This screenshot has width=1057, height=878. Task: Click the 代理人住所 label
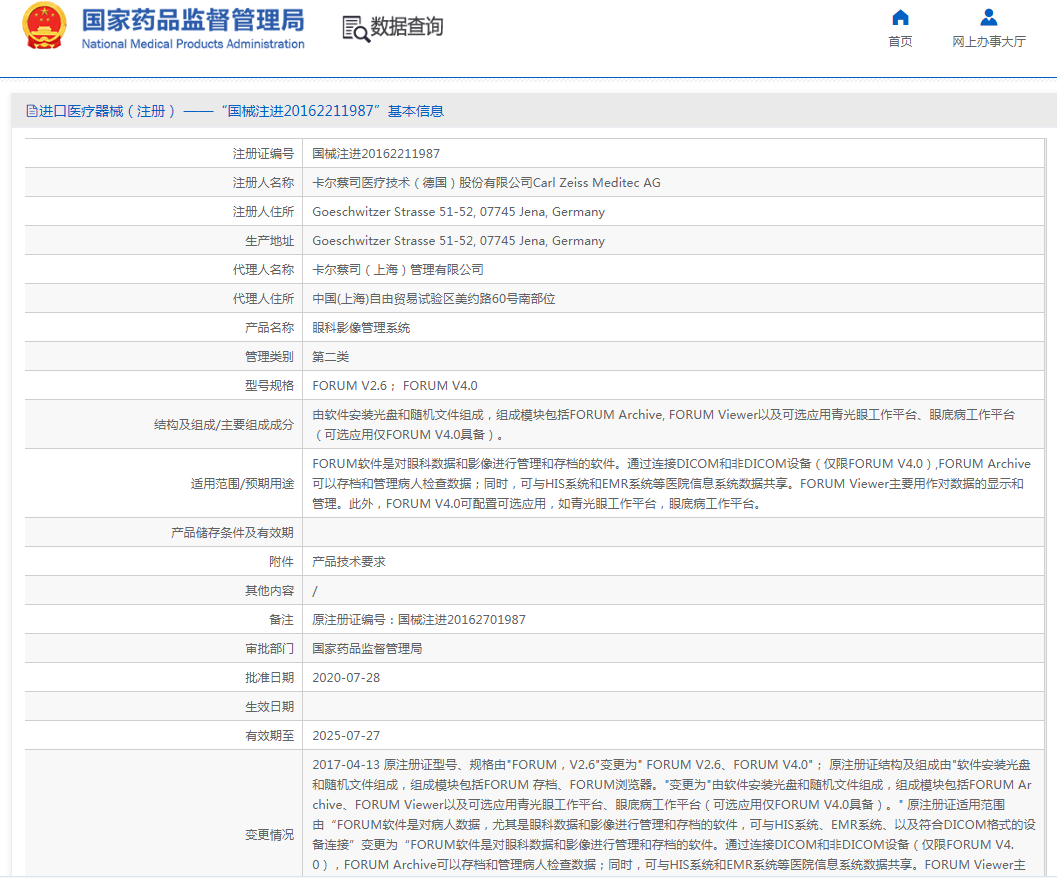pos(263,299)
